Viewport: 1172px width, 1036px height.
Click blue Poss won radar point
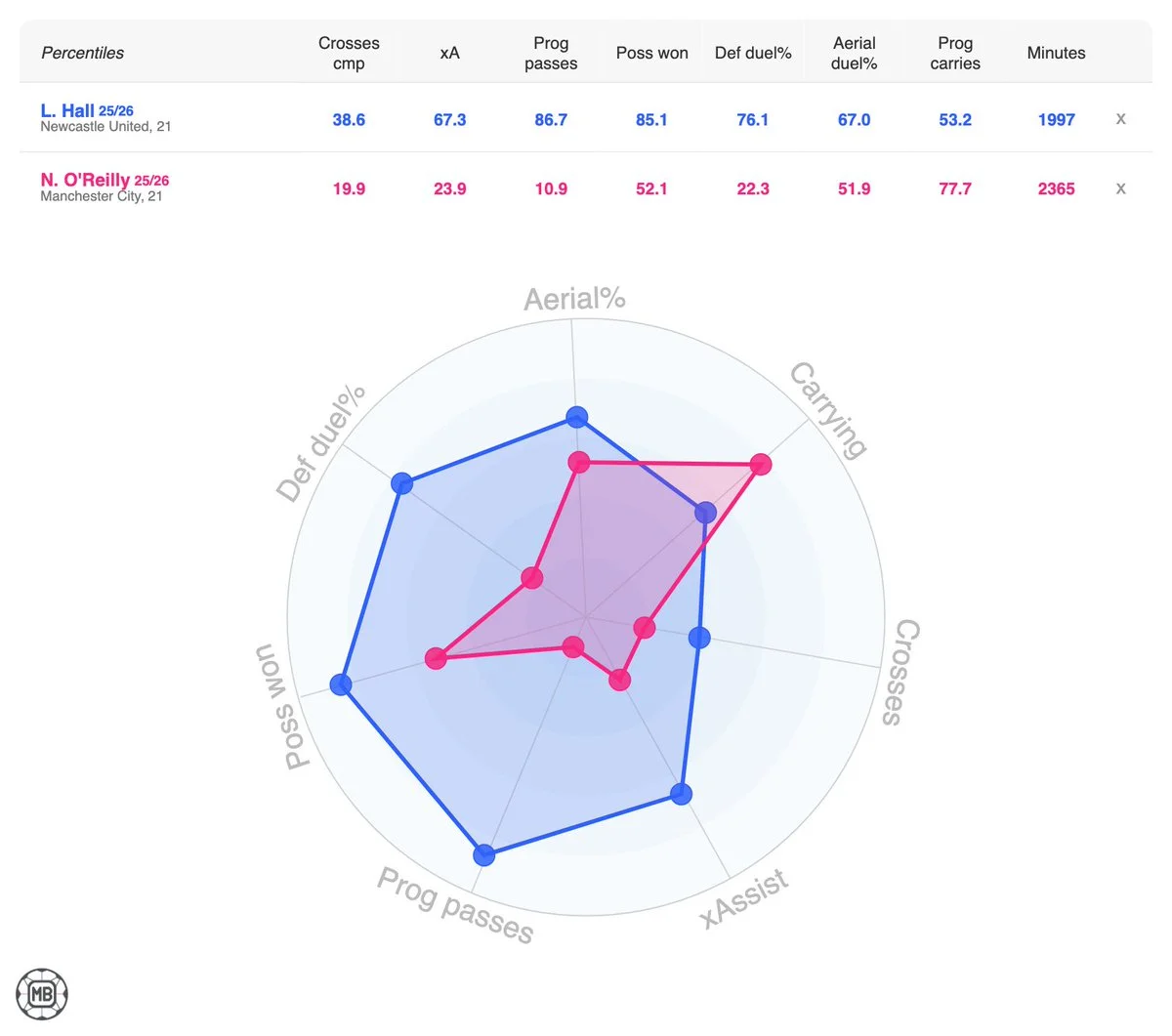point(340,684)
